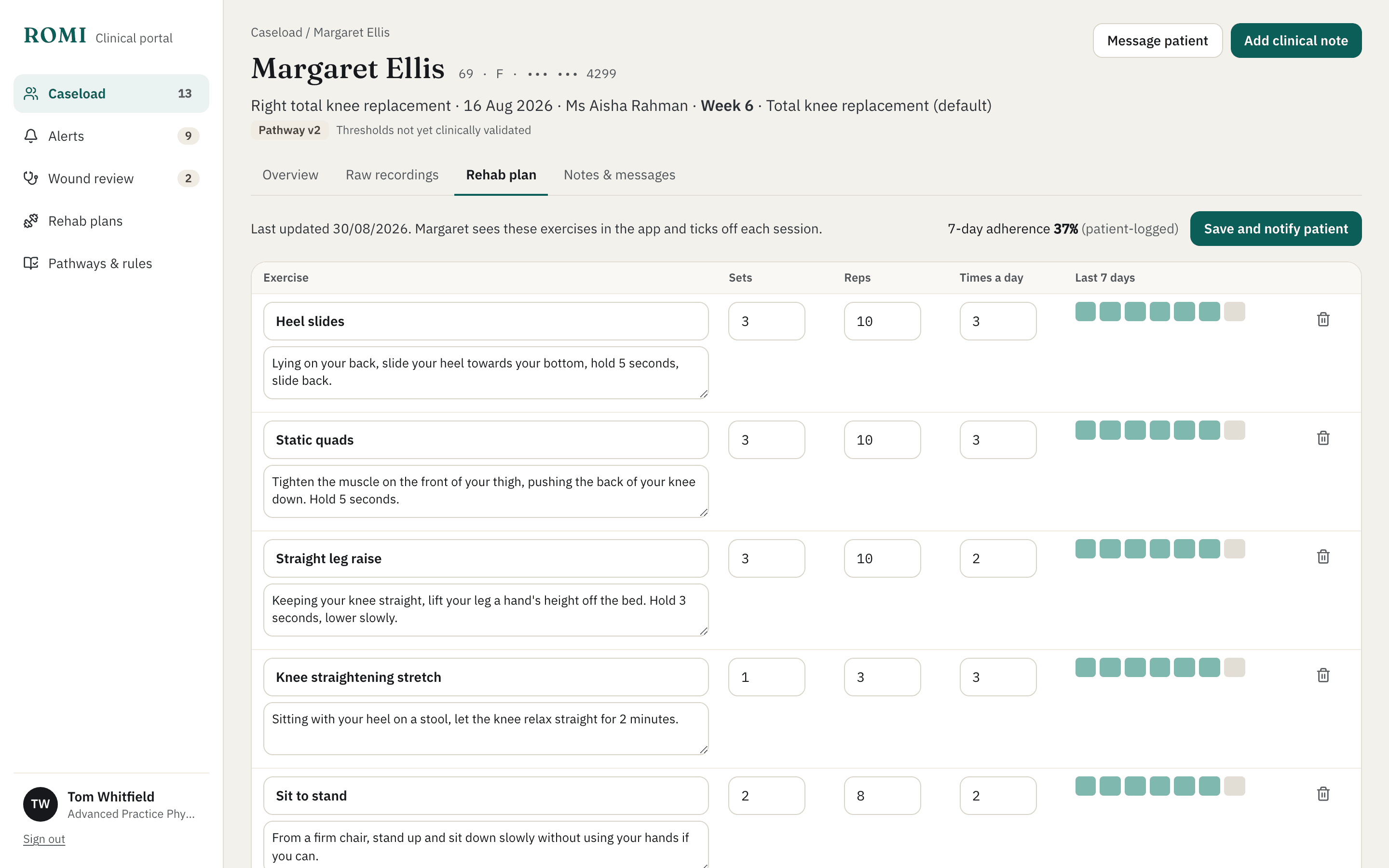This screenshot has width=1389, height=868.
Task: Click the TW user avatar
Action: pos(40,804)
